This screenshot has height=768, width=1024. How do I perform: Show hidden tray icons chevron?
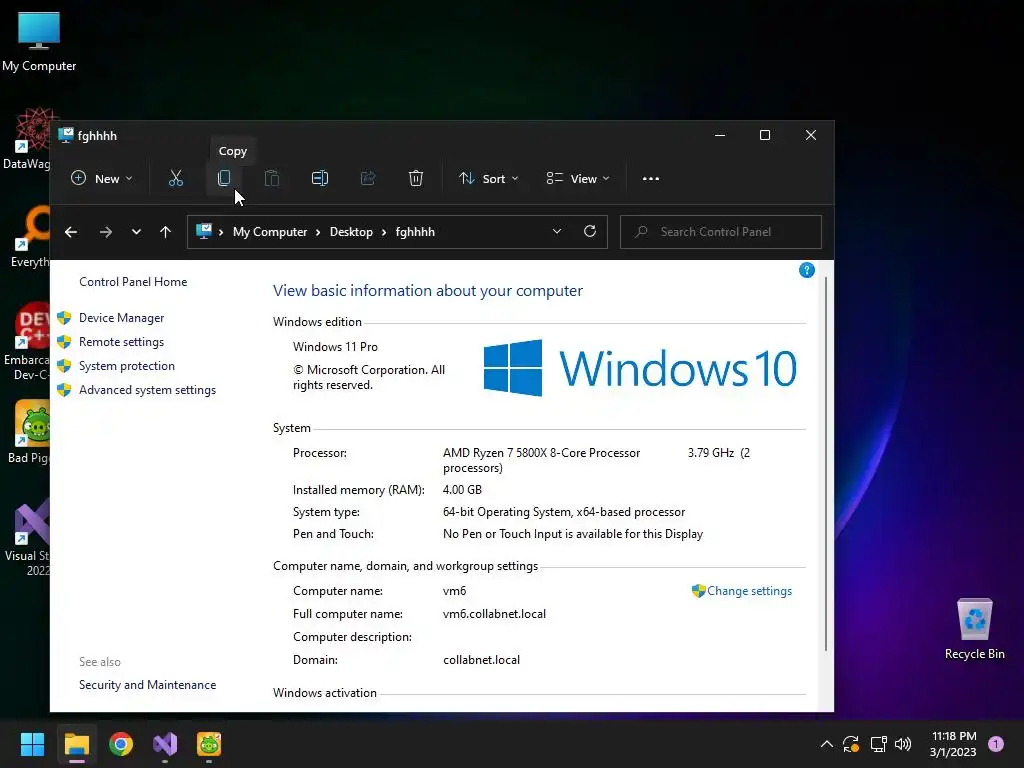point(826,744)
